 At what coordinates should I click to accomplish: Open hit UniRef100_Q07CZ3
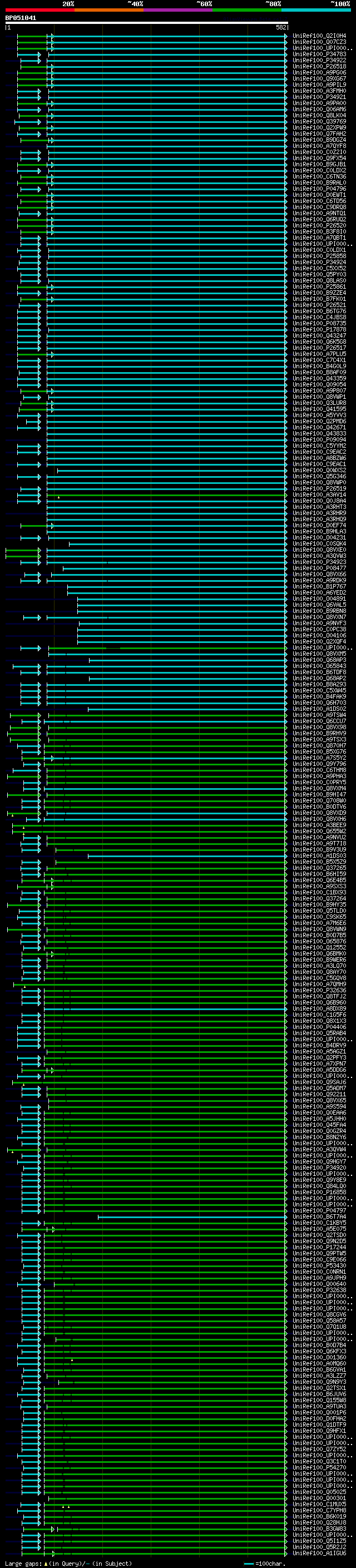(x=319, y=42)
